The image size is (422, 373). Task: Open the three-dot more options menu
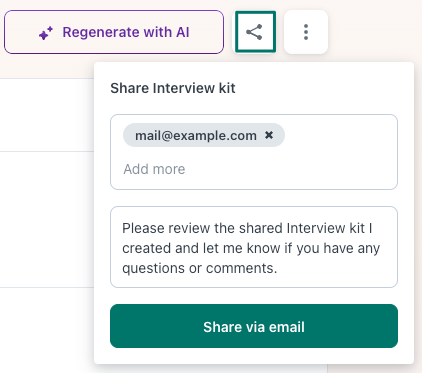(306, 32)
